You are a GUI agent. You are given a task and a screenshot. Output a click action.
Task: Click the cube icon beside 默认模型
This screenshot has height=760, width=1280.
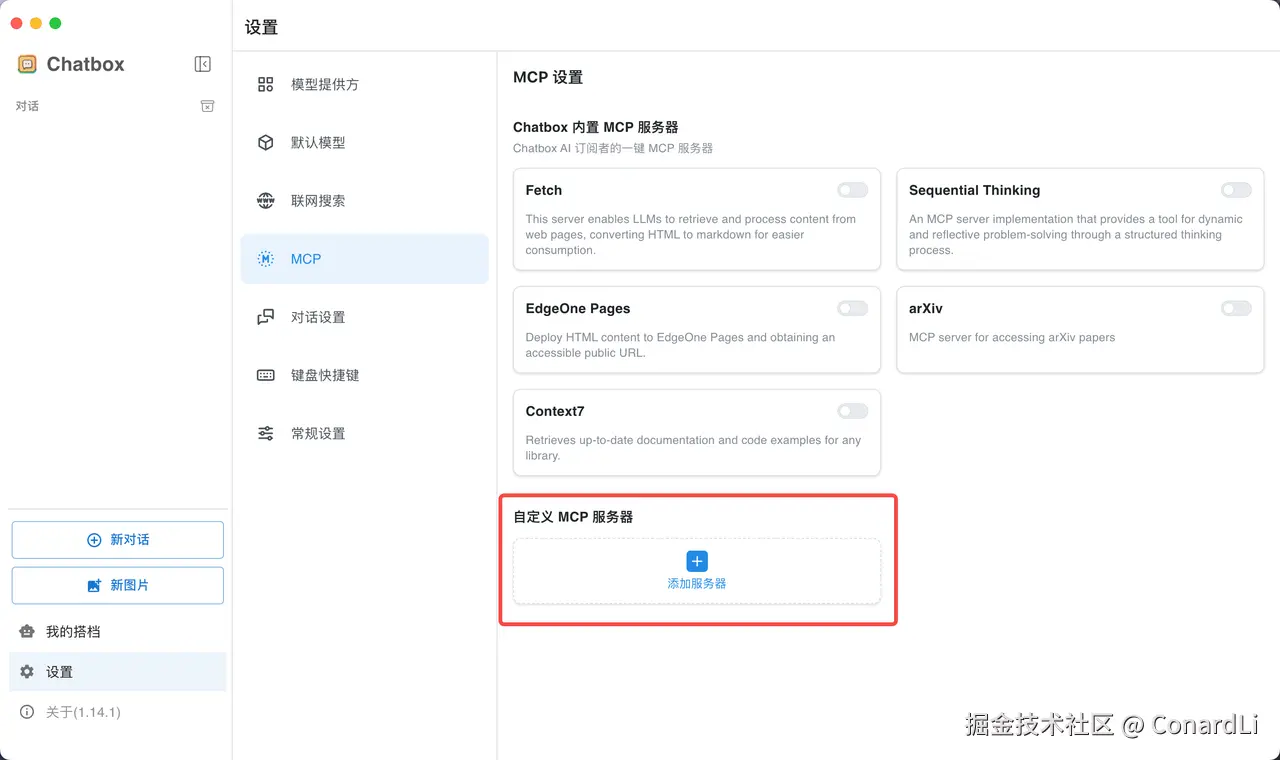265,143
